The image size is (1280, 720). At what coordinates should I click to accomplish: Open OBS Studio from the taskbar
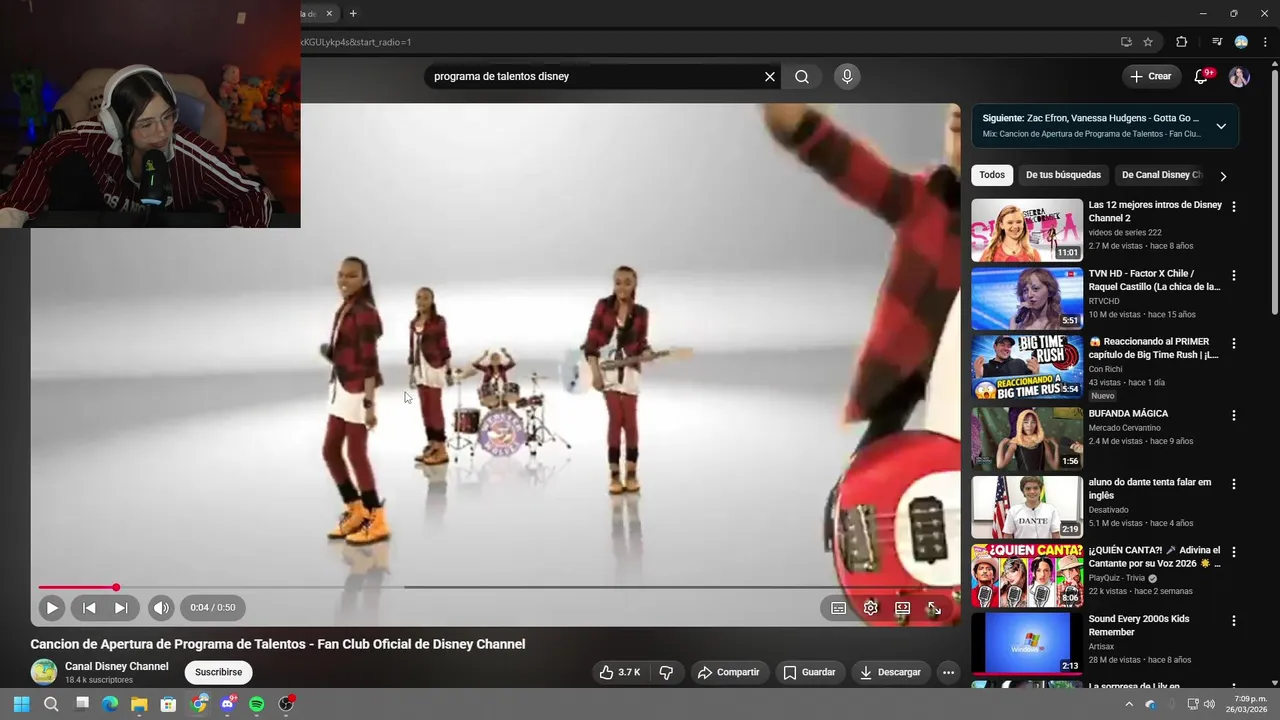coord(286,704)
